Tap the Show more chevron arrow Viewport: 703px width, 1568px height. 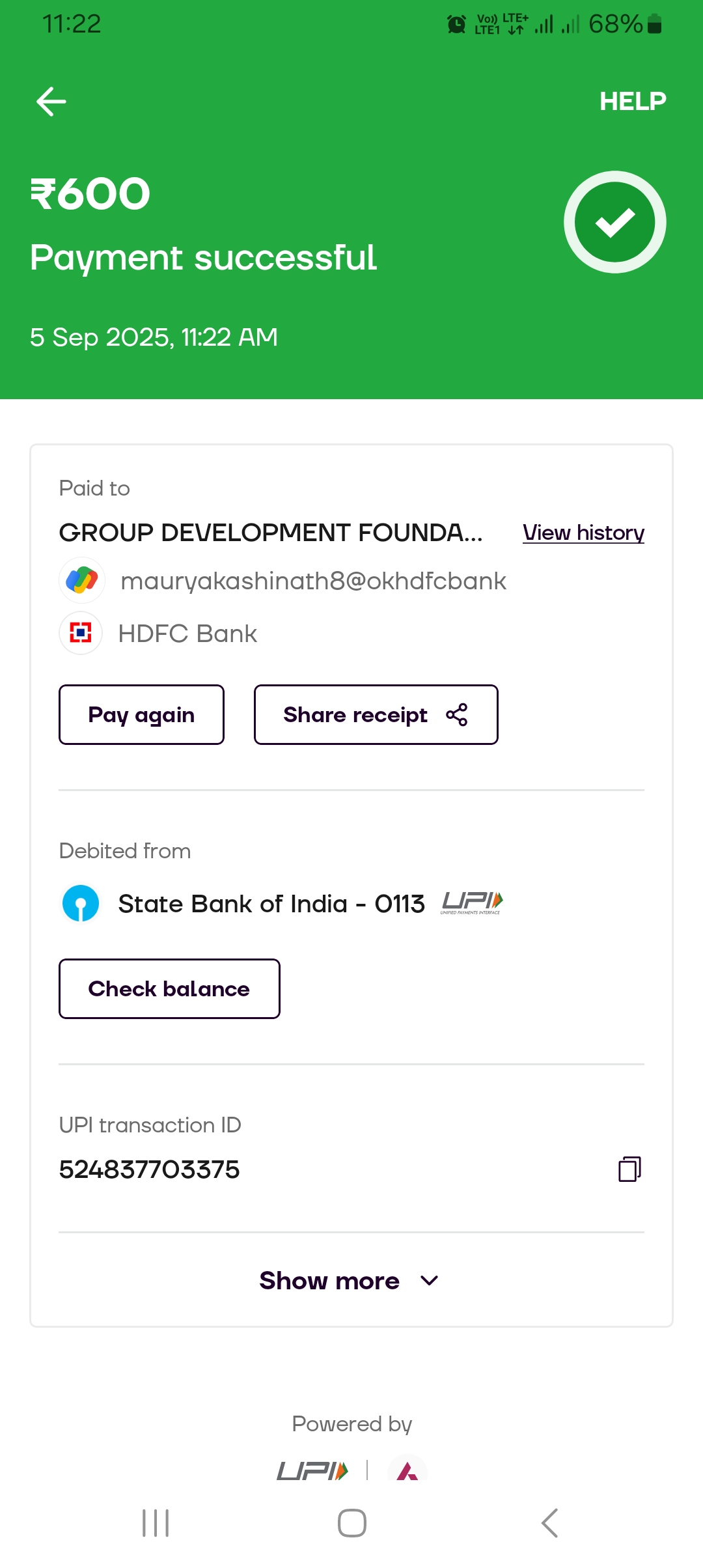430,1281
